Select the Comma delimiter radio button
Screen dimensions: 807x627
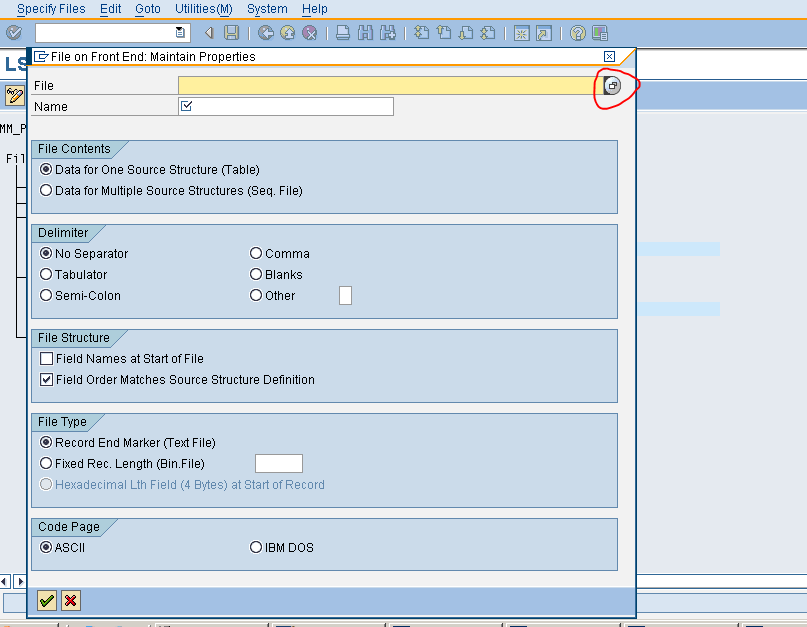coord(256,253)
